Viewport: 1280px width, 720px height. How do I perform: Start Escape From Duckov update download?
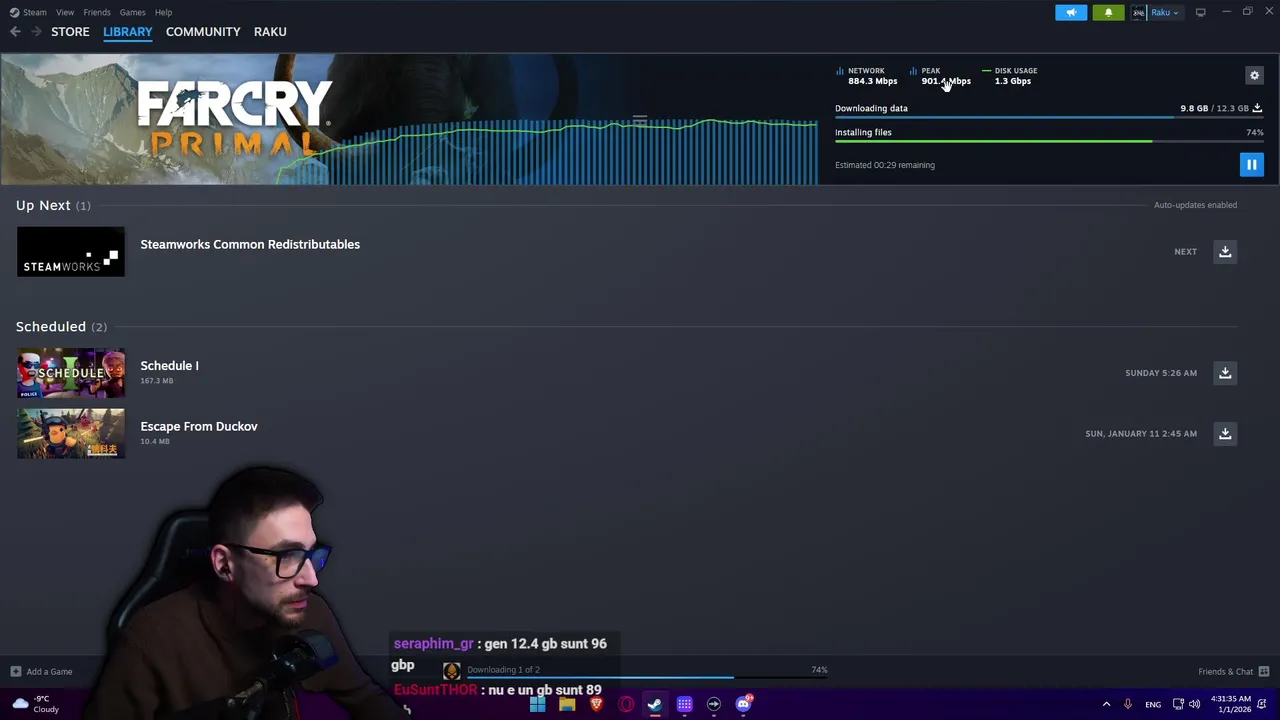pyautogui.click(x=1225, y=433)
